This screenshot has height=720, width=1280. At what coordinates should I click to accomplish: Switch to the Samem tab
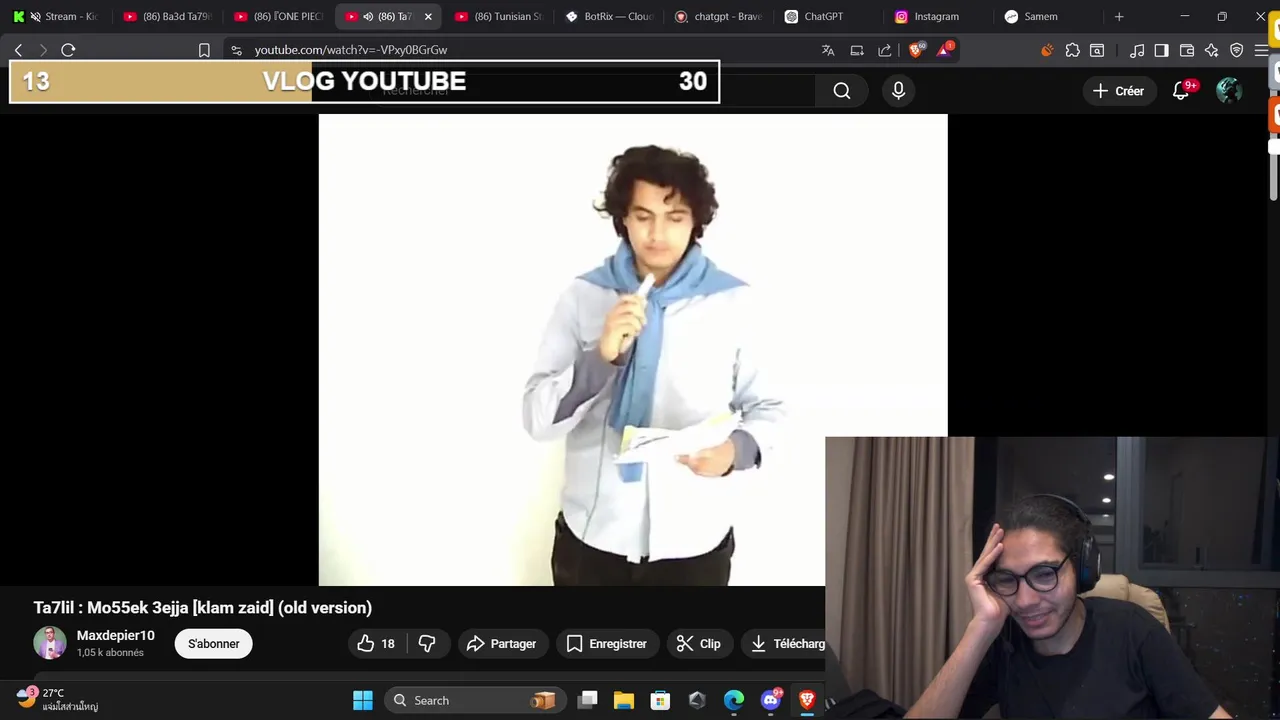(x=1048, y=16)
